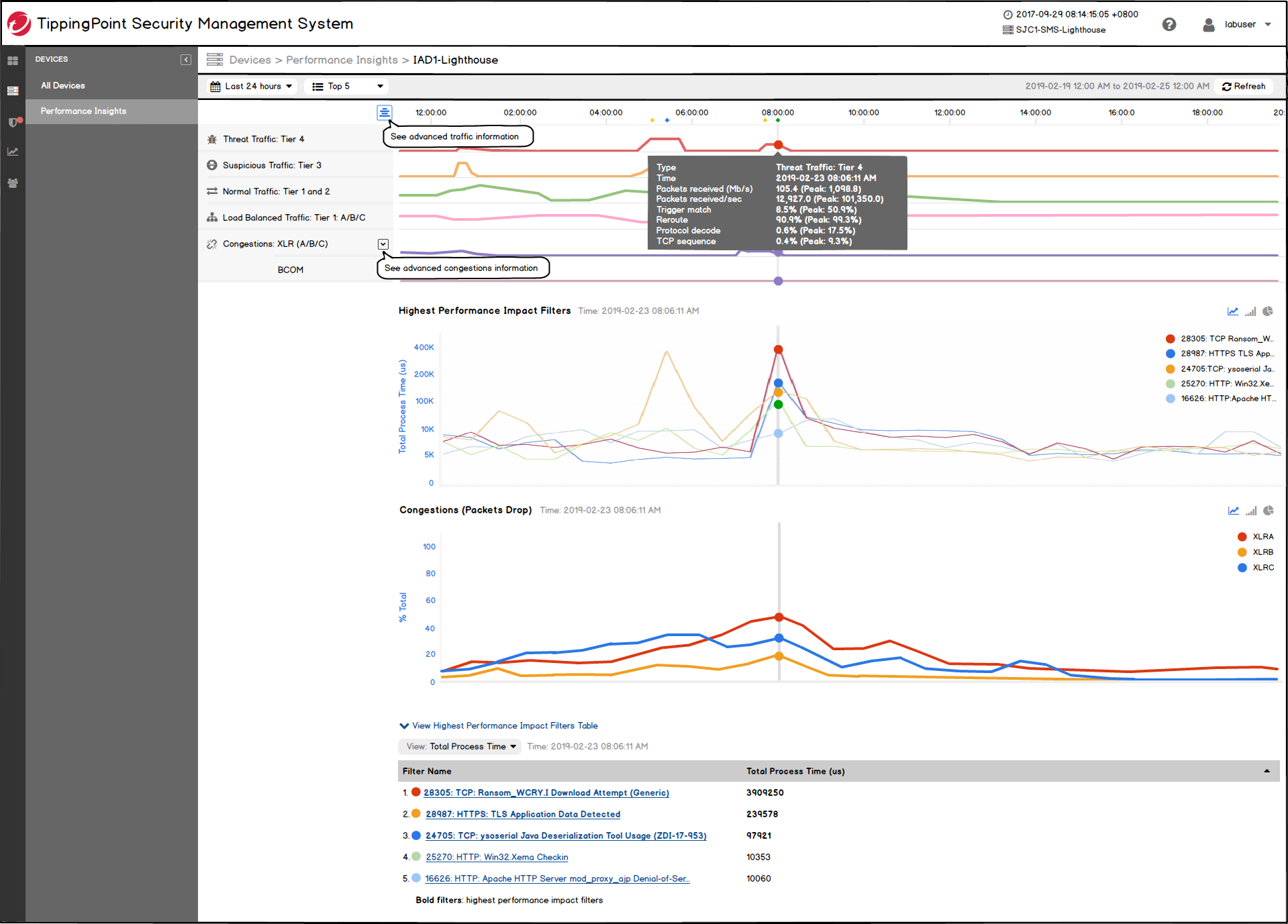Click the purple BCOM timeline marker dot
The height and width of the screenshot is (924, 1288).
[x=778, y=281]
